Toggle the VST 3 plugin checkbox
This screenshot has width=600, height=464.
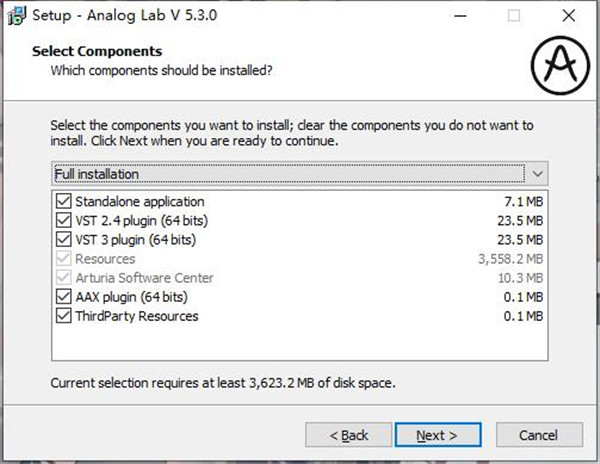[x=64, y=239]
